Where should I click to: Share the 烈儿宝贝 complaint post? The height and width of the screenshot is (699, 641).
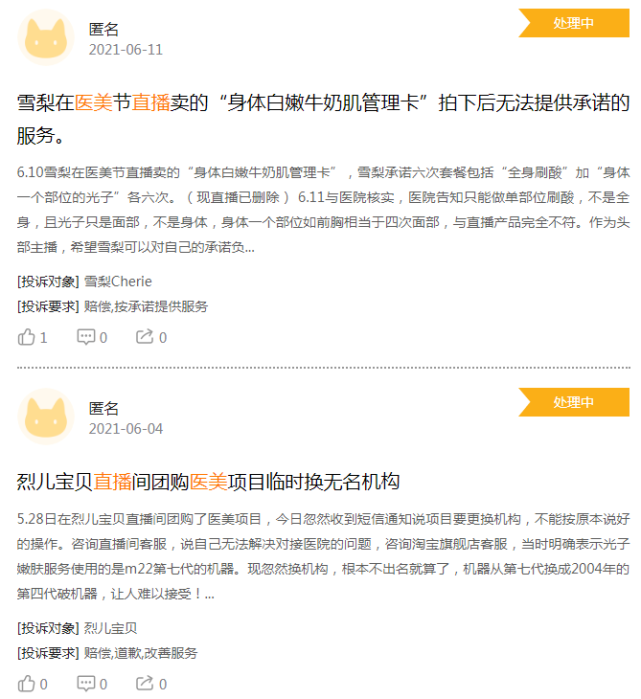click(145, 683)
